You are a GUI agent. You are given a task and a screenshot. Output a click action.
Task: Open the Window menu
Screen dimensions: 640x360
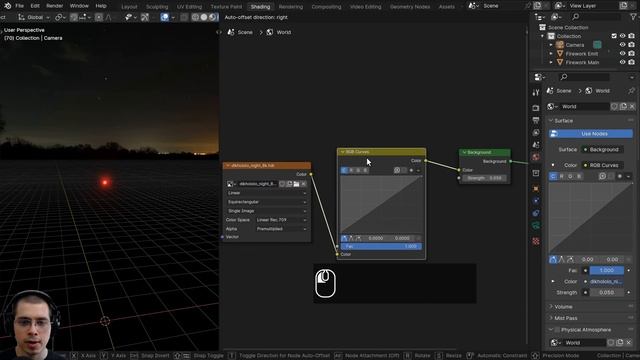[x=79, y=6]
